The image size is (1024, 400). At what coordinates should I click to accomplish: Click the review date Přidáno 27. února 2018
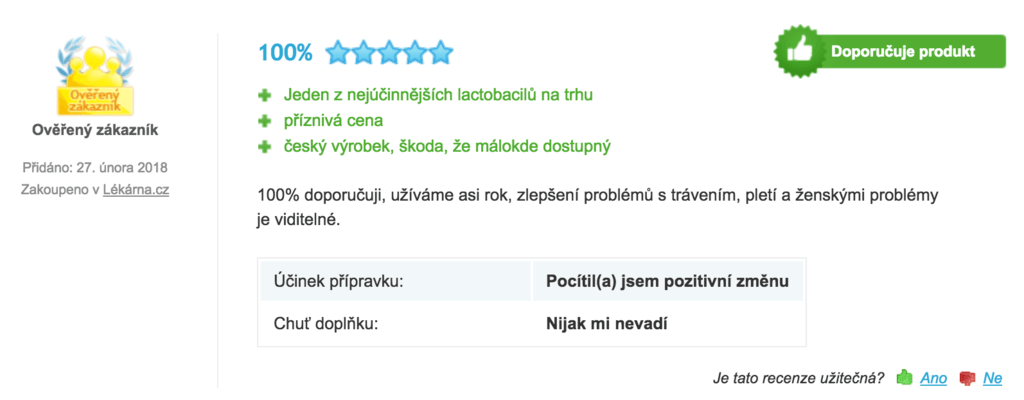point(95,167)
